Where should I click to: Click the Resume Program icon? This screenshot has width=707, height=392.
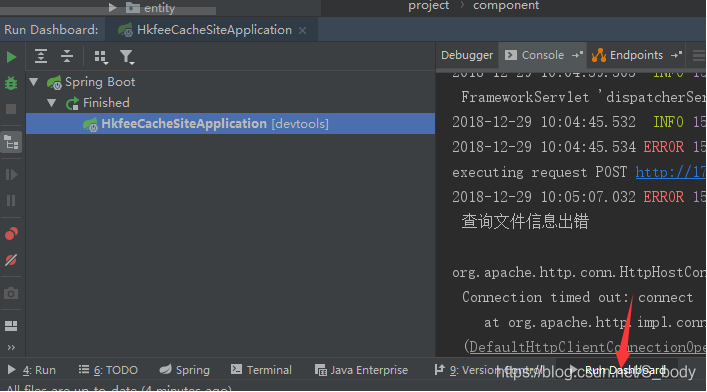11,174
